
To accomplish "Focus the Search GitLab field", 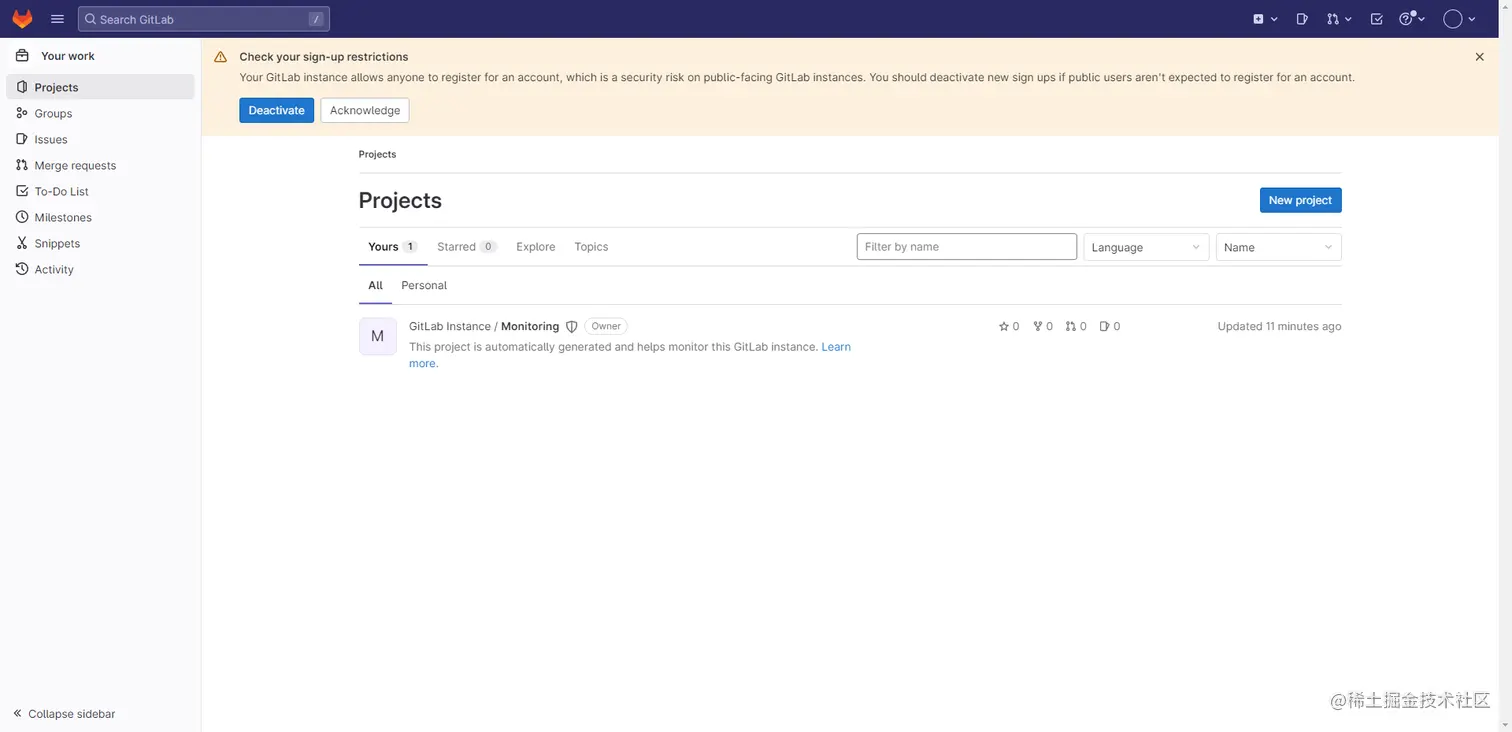I will point(204,19).
